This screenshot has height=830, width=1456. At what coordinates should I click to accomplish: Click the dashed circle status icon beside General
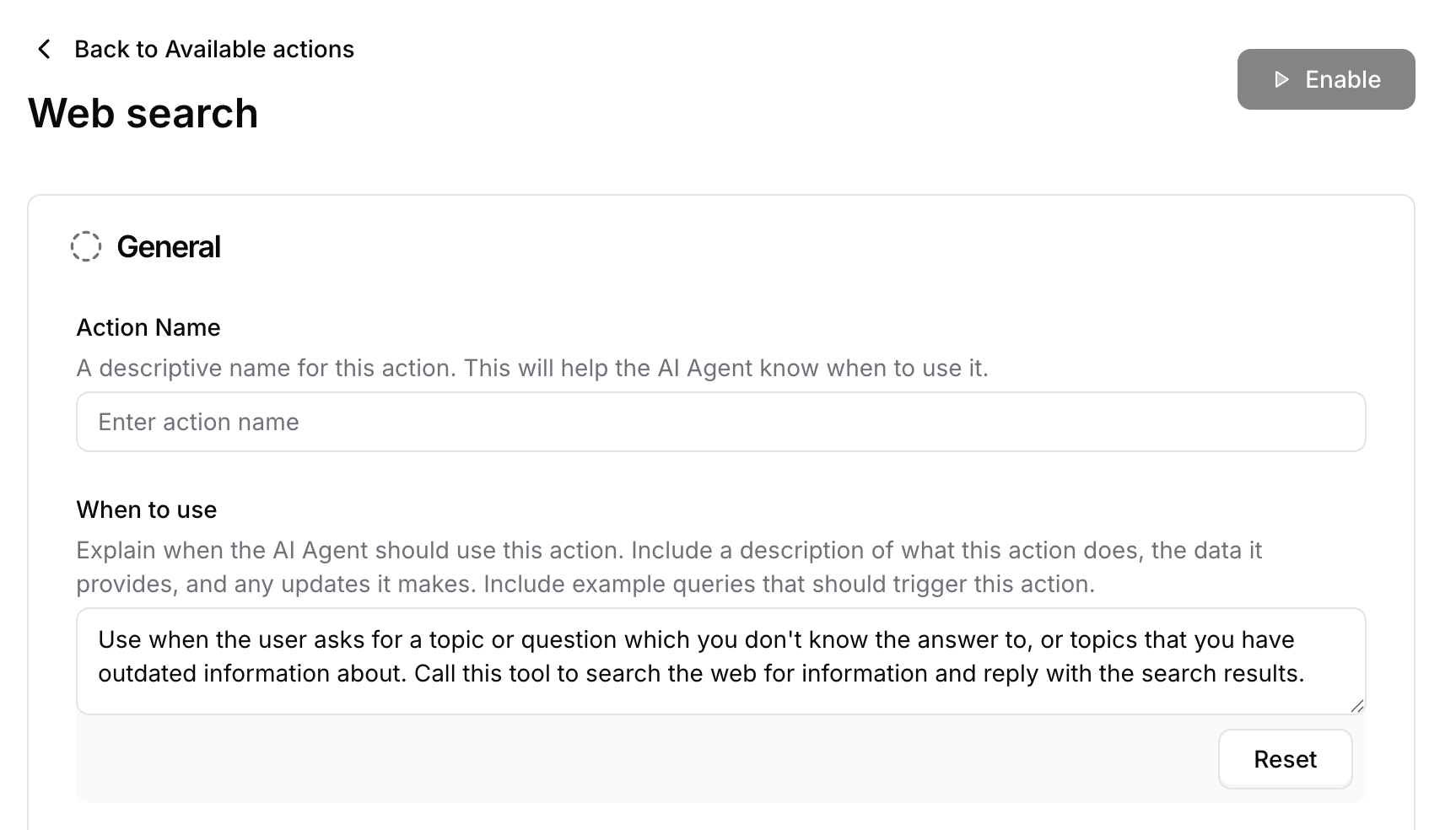click(x=86, y=247)
